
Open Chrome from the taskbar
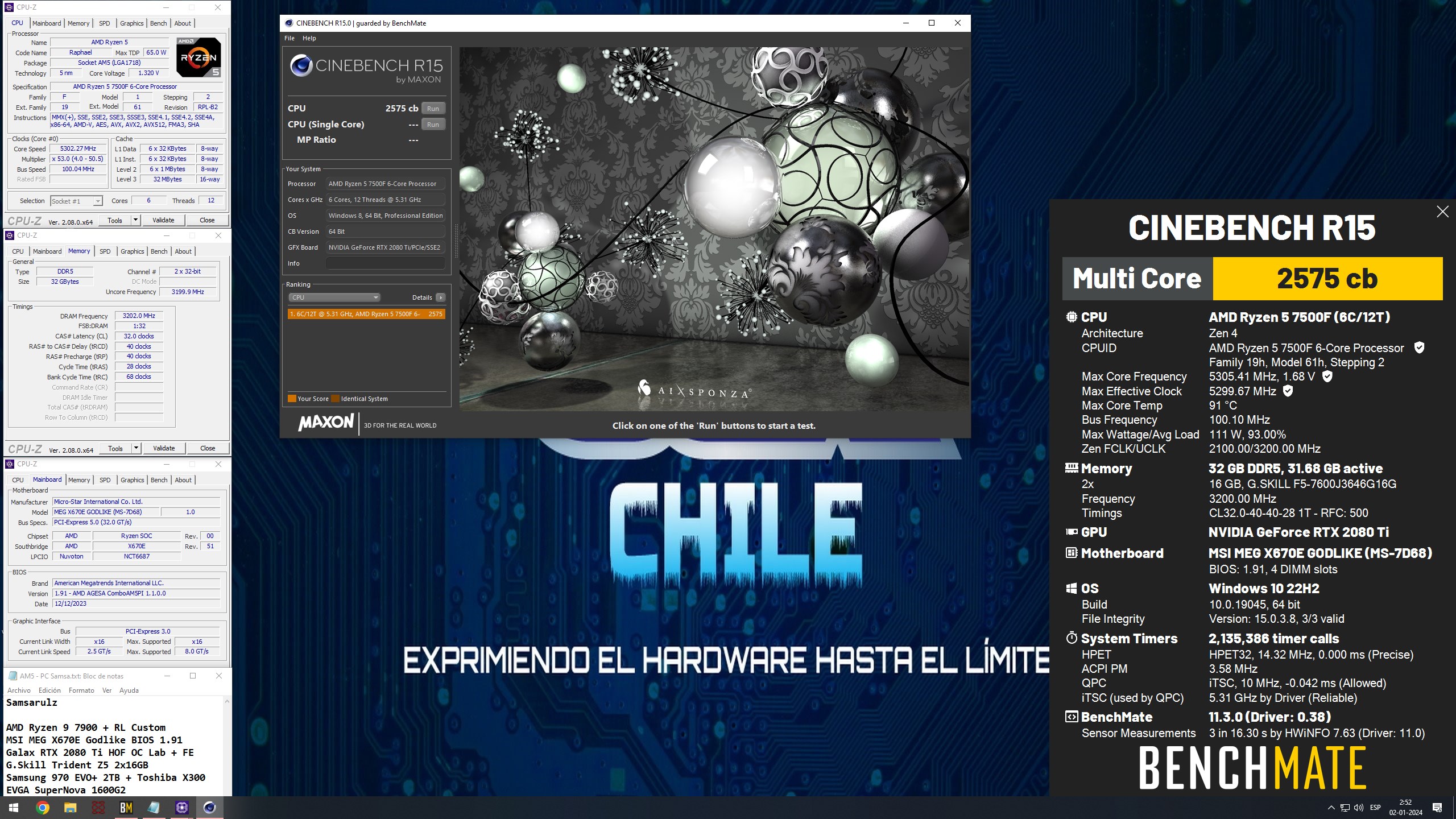(x=42, y=807)
